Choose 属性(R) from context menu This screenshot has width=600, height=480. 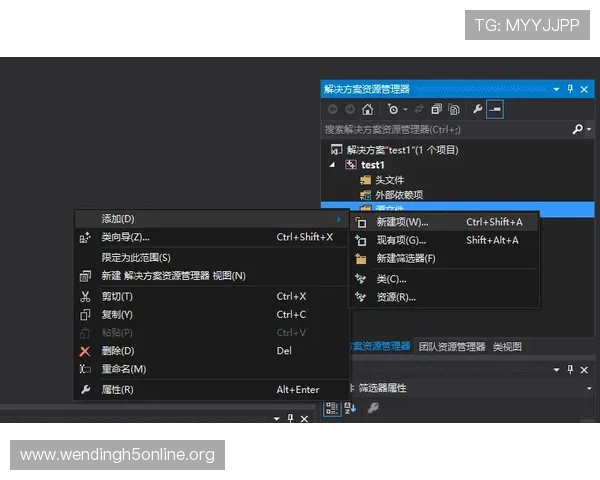tap(211, 390)
